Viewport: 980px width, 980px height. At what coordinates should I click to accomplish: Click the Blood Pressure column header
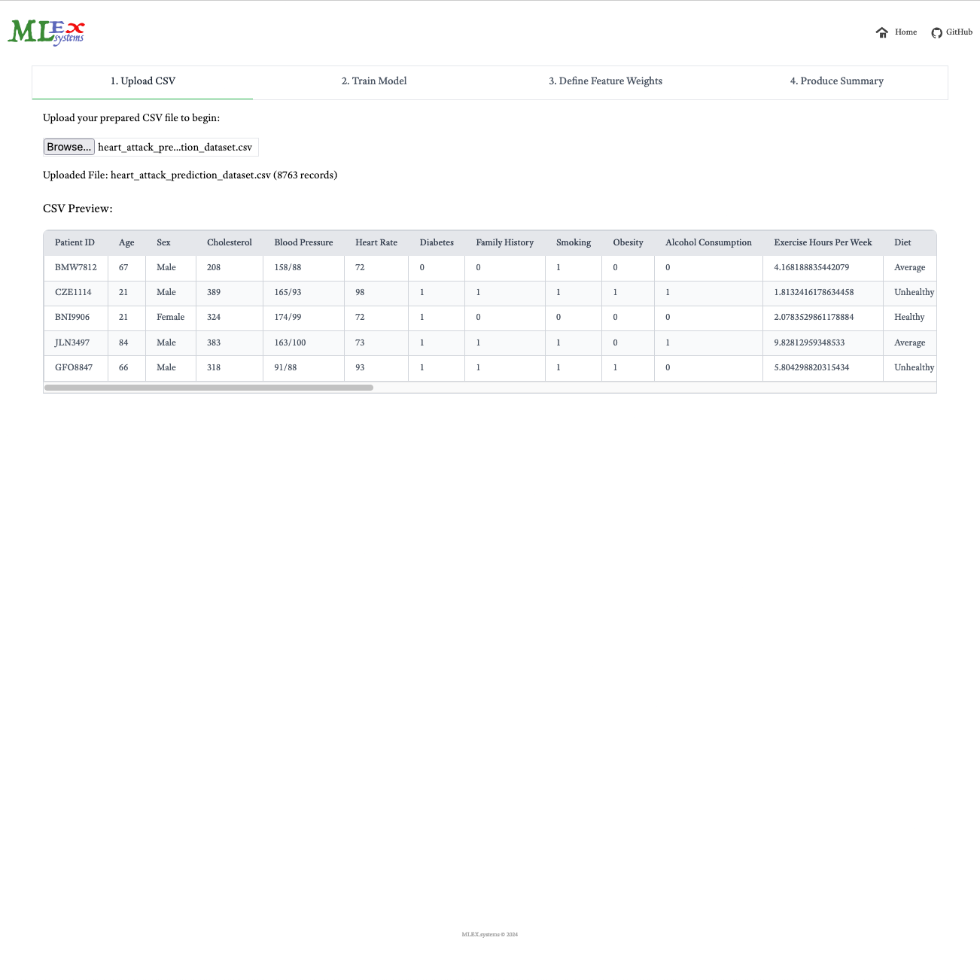click(303, 243)
